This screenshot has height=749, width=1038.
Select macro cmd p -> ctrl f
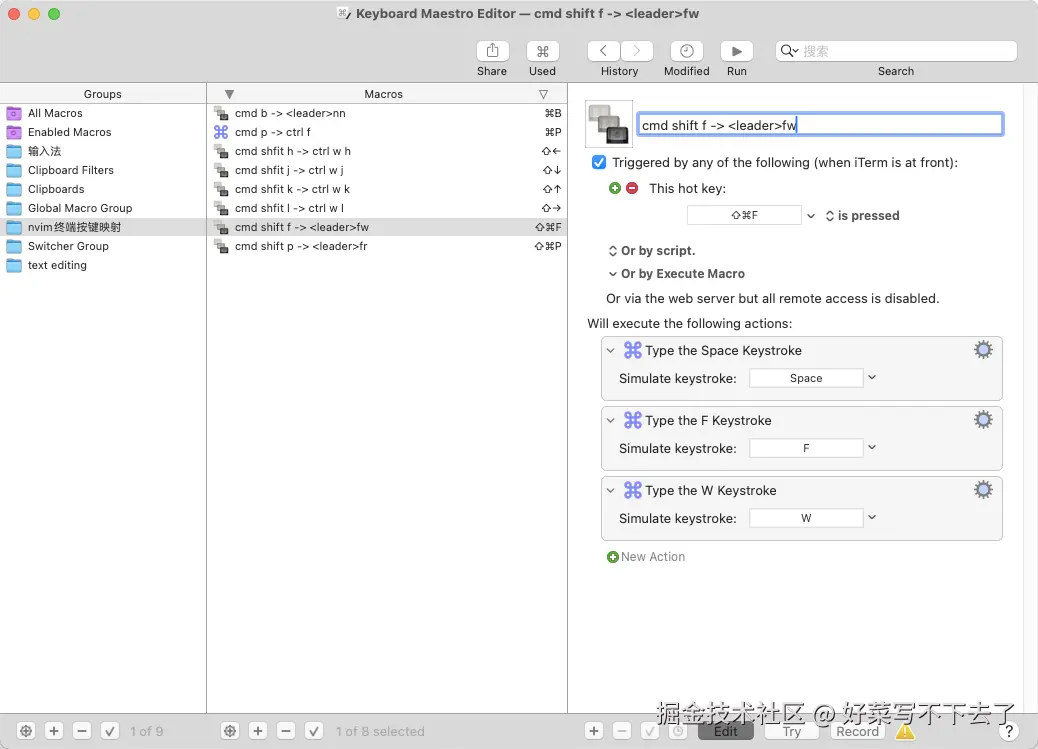[x=387, y=132]
